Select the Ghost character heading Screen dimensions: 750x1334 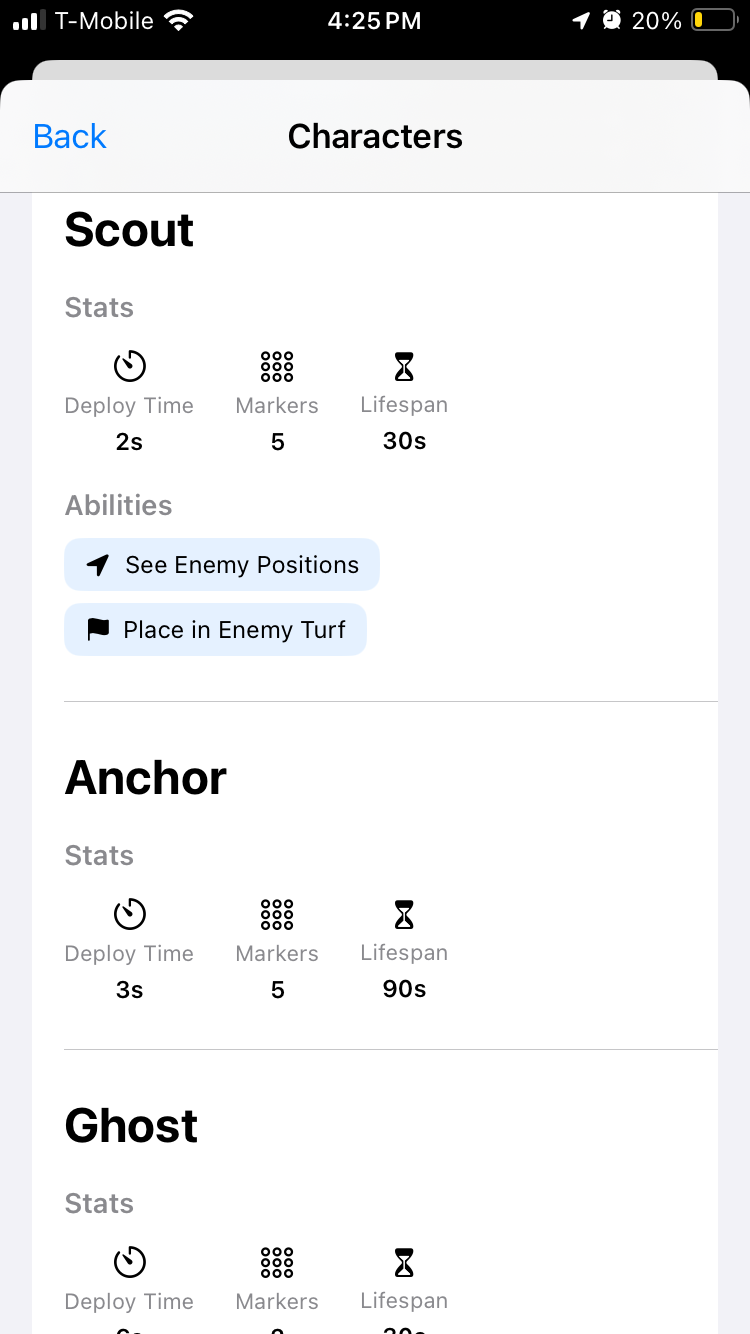[x=131, y=1126]
